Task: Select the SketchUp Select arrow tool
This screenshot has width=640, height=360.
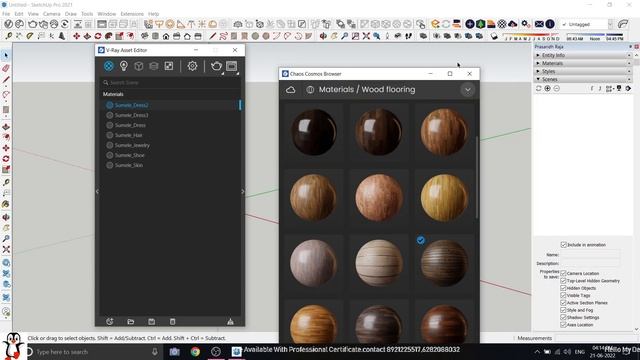Action: pyautogui.click(x=6, y=55)
